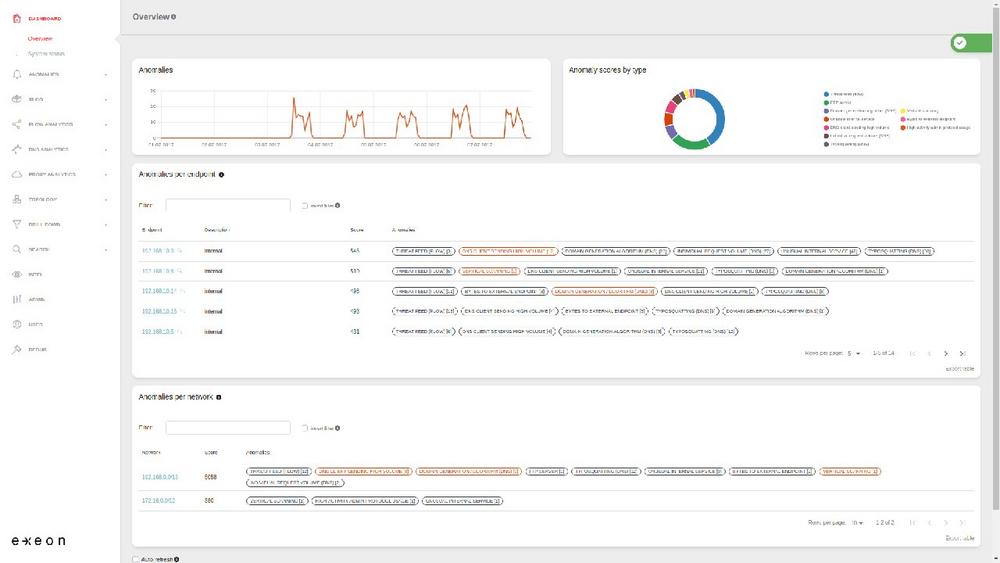Click info icon beside Anomalies per endpoint
The height and width of the screenshot is (563, 1000).
(221, 175)
